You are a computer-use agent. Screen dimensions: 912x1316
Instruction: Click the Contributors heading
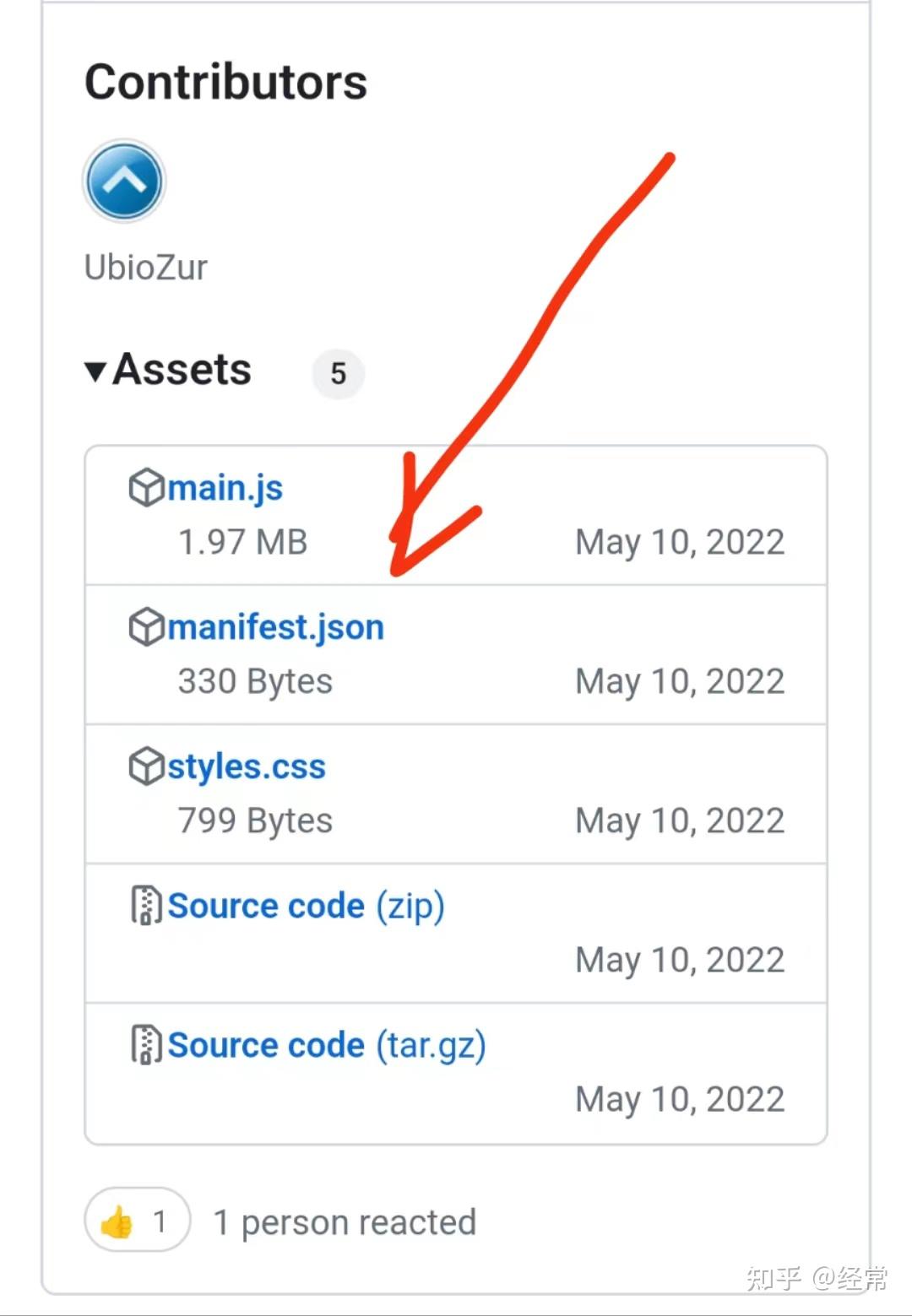[226, 81]
